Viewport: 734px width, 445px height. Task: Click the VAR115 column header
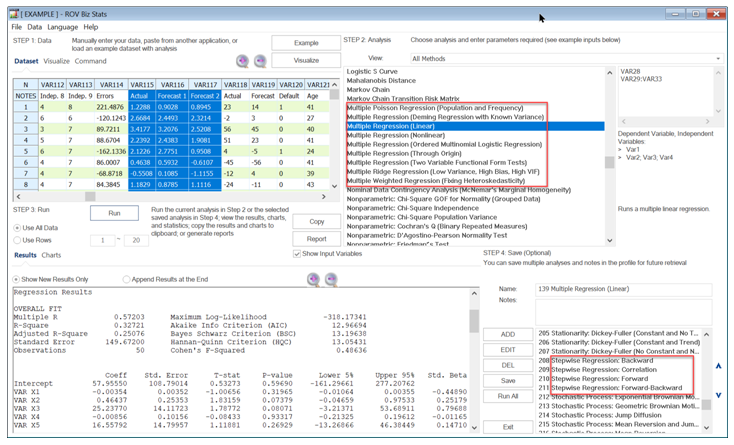click(142, 85)
